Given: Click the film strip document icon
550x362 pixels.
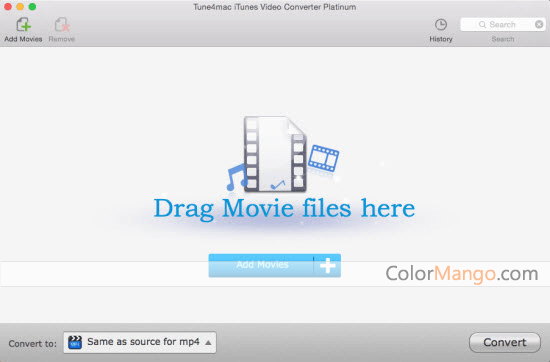Looking at the screenshot, I should click(275, 154).
